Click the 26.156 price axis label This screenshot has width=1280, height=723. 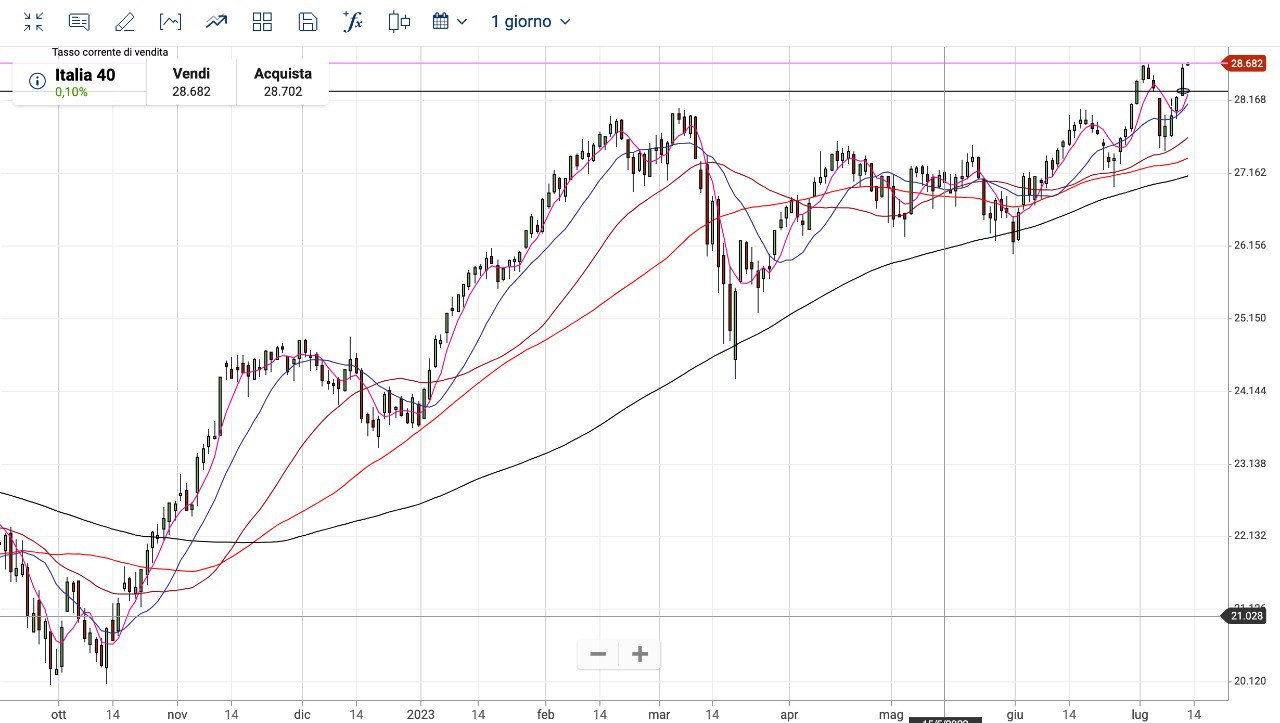[1250, 245]
